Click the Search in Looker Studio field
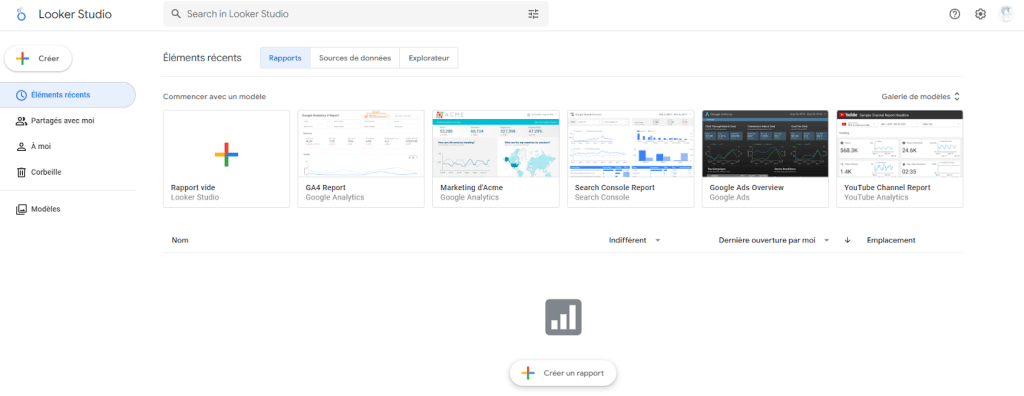 point(356,14)
